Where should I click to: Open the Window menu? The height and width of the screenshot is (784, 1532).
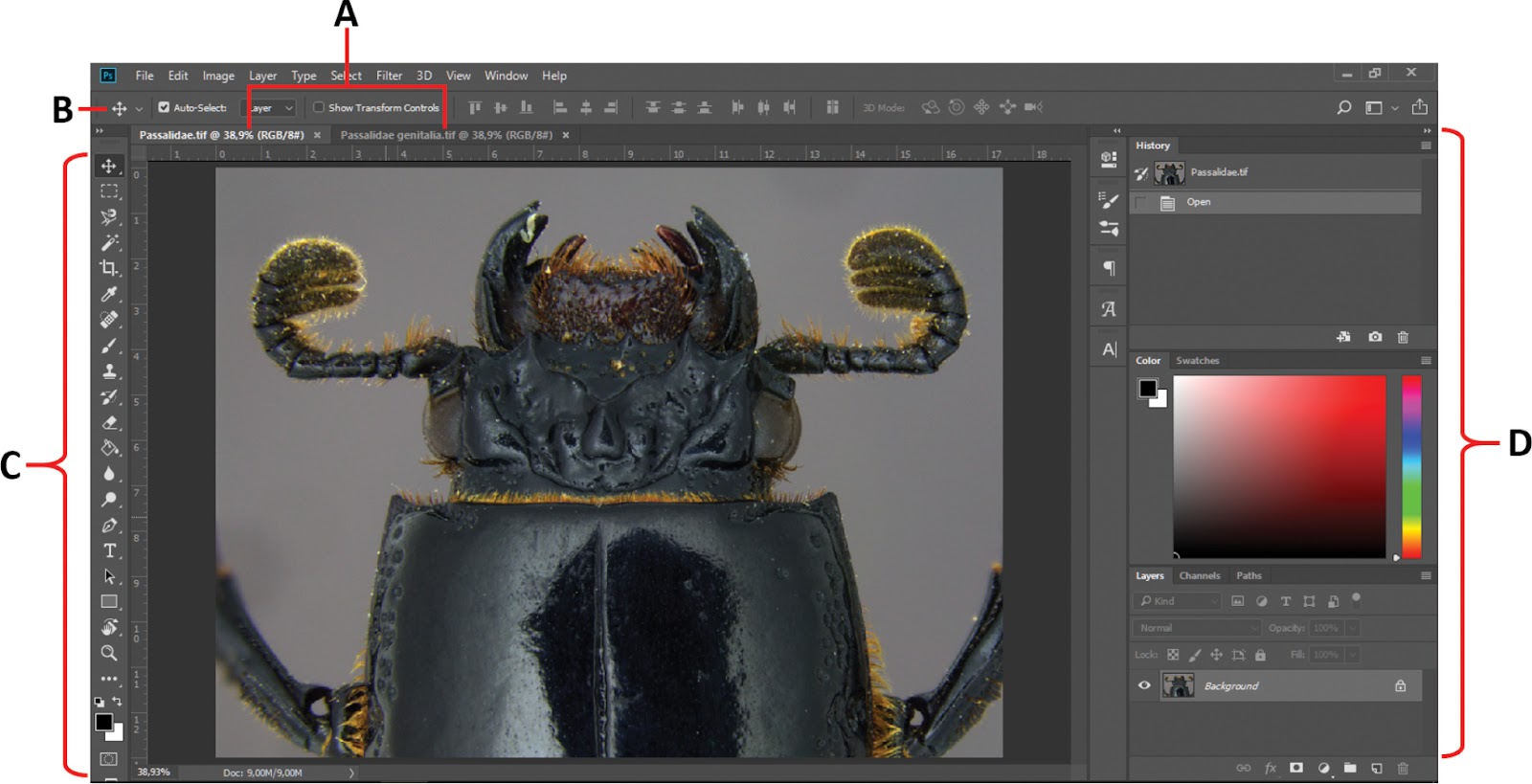coord(506,76)
